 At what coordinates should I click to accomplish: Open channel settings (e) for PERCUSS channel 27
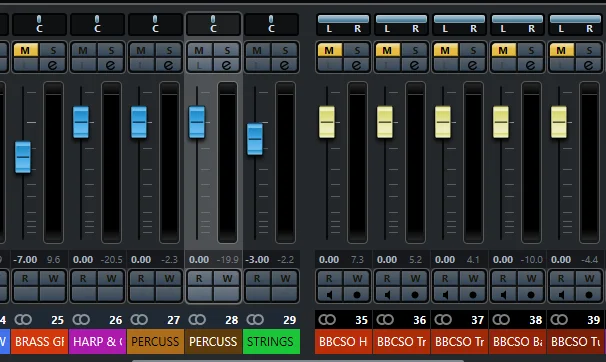tap(169, 65)
